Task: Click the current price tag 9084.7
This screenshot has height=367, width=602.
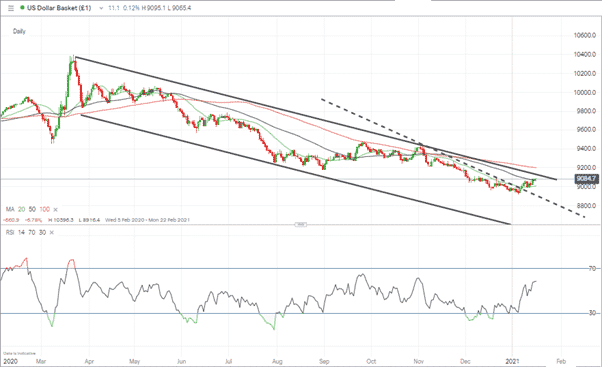Action: pyautogui.click(x=587, y=179)
